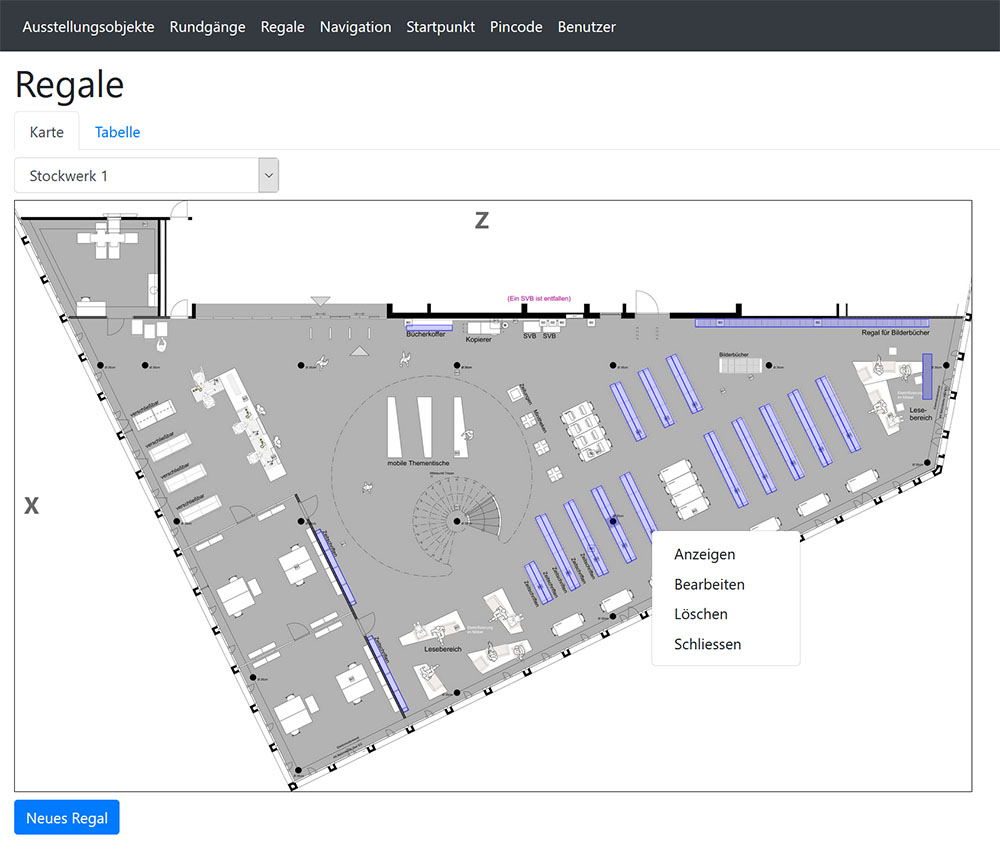The width and height of the screenshot is (1000, 850).
Task: Choose Schliessen to close the context menu
Action: tap(707, 644)
